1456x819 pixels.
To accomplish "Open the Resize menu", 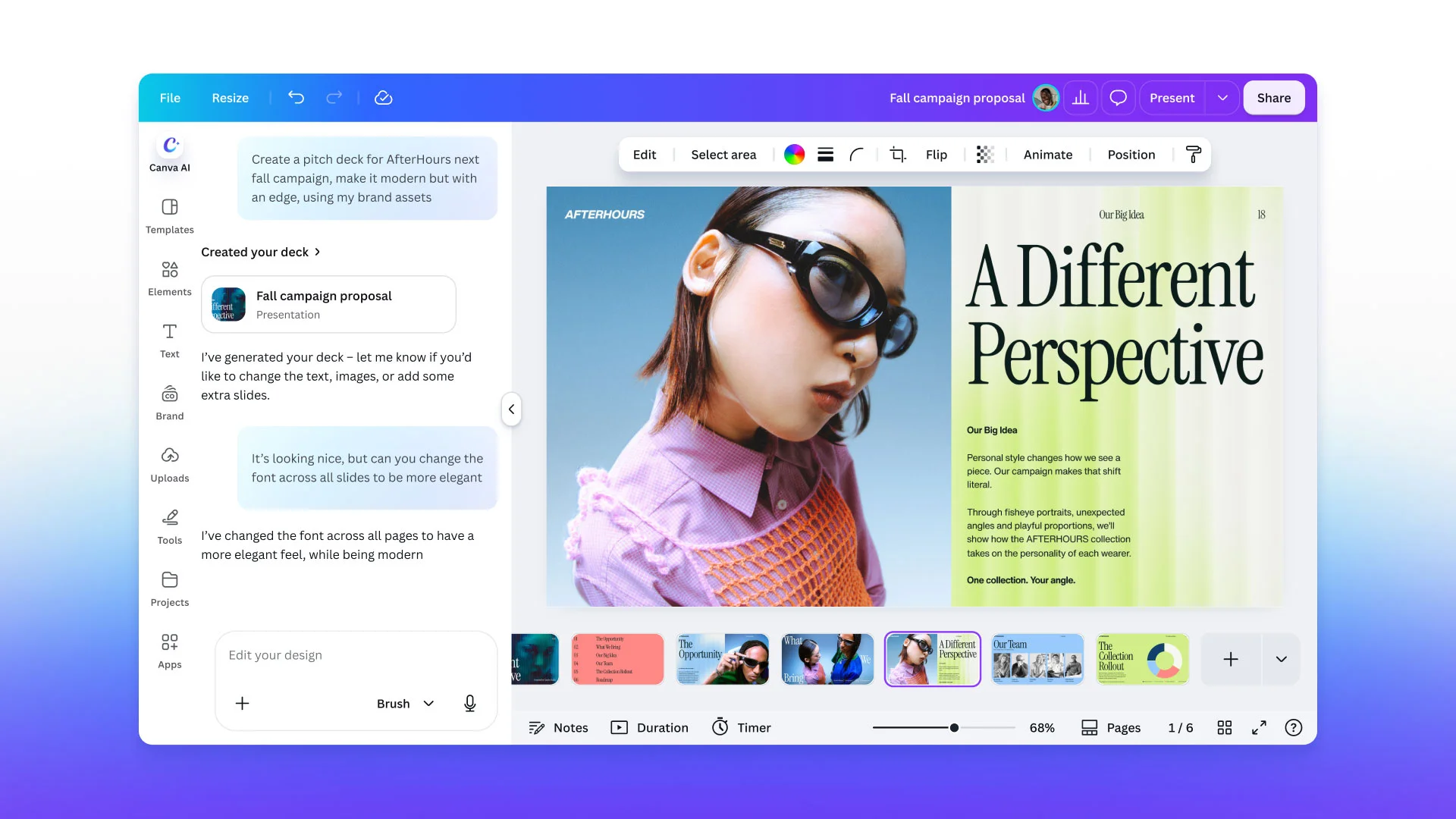I will tap(231, 98).
